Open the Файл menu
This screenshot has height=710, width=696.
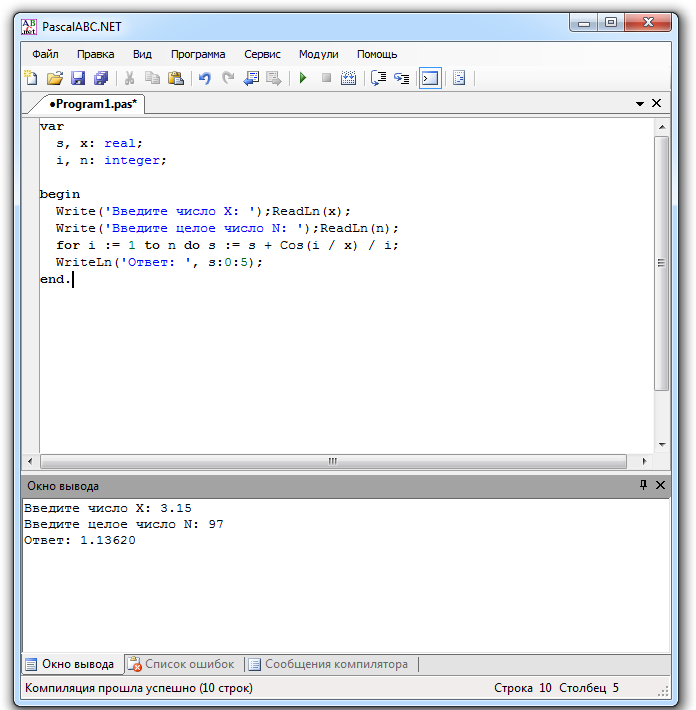coord(45,54)
